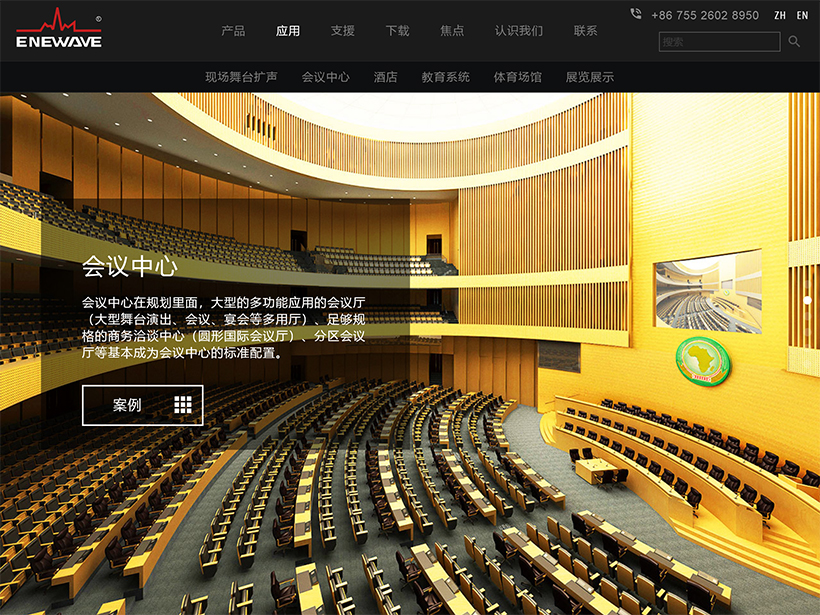Switch language to ZH
Screen dimensions: 820x615
pyautogui.click(x=780, y=16)
